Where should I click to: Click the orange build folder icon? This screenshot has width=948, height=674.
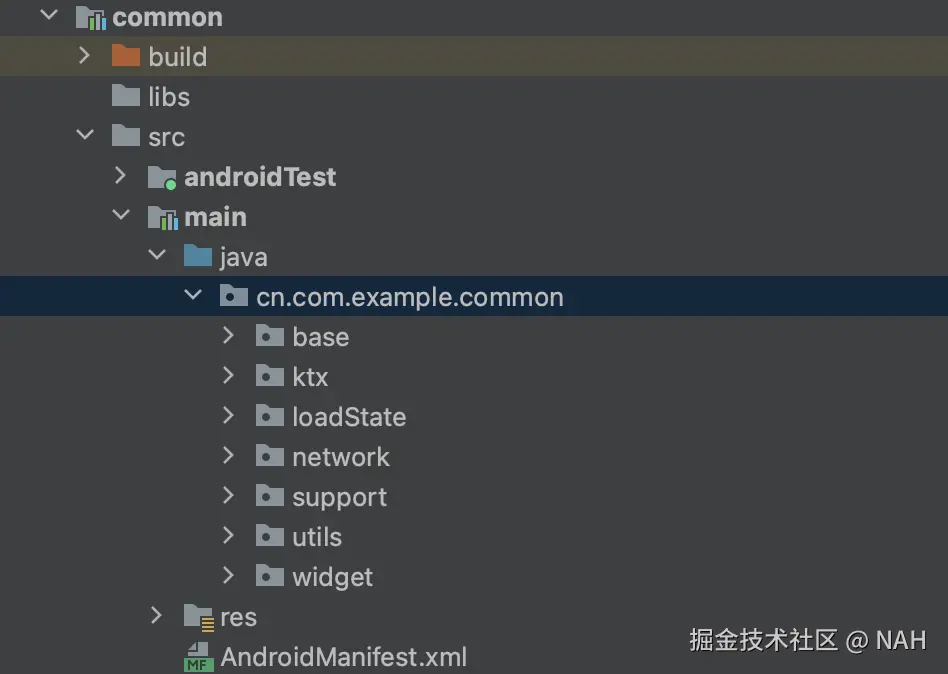(126, 56)
